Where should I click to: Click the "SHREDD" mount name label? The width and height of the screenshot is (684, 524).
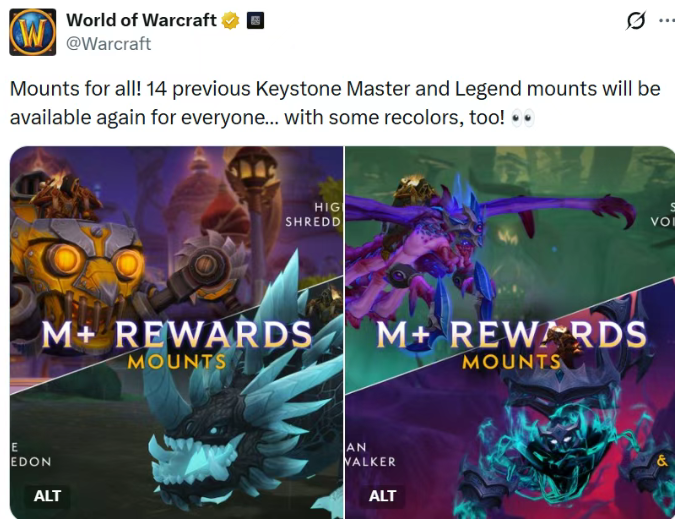coord(313,222)
